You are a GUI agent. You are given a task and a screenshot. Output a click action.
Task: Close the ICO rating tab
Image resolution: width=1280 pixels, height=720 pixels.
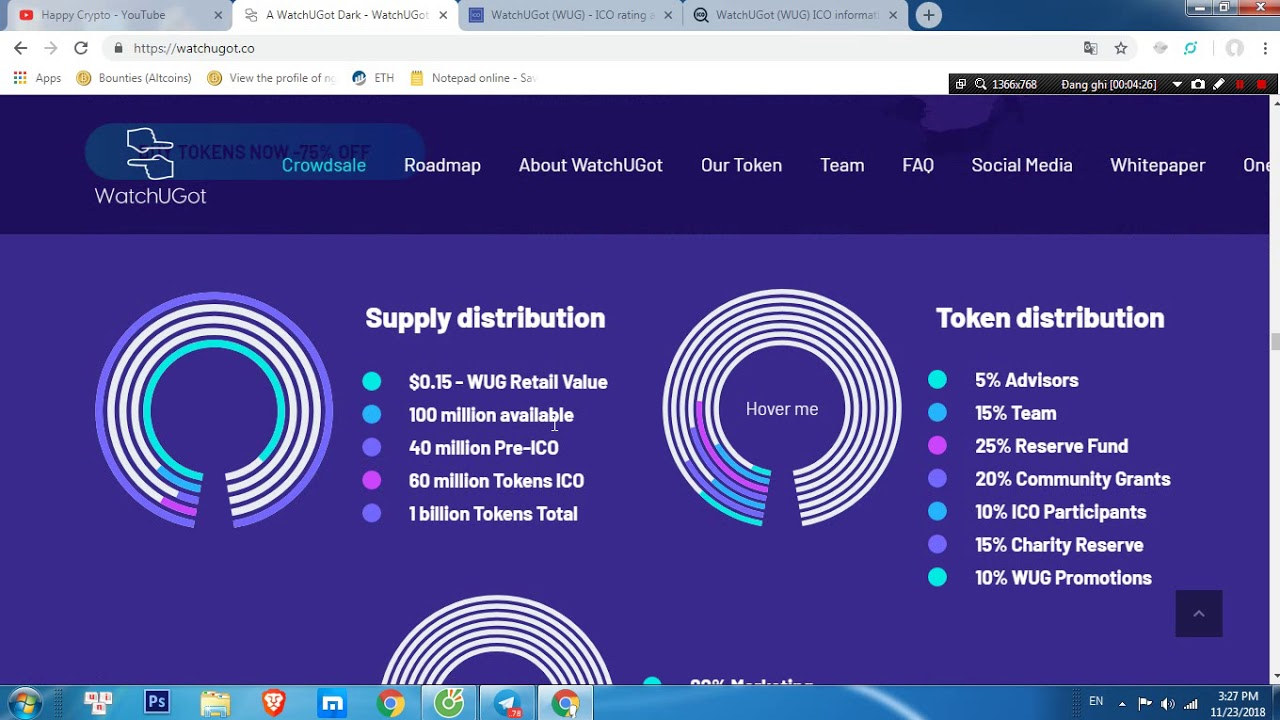tap(668, 15)
